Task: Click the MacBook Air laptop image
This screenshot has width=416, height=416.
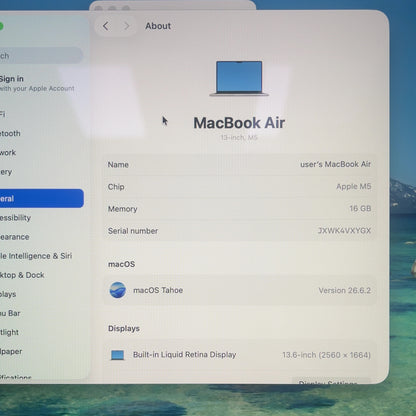Action: point(239,79)
